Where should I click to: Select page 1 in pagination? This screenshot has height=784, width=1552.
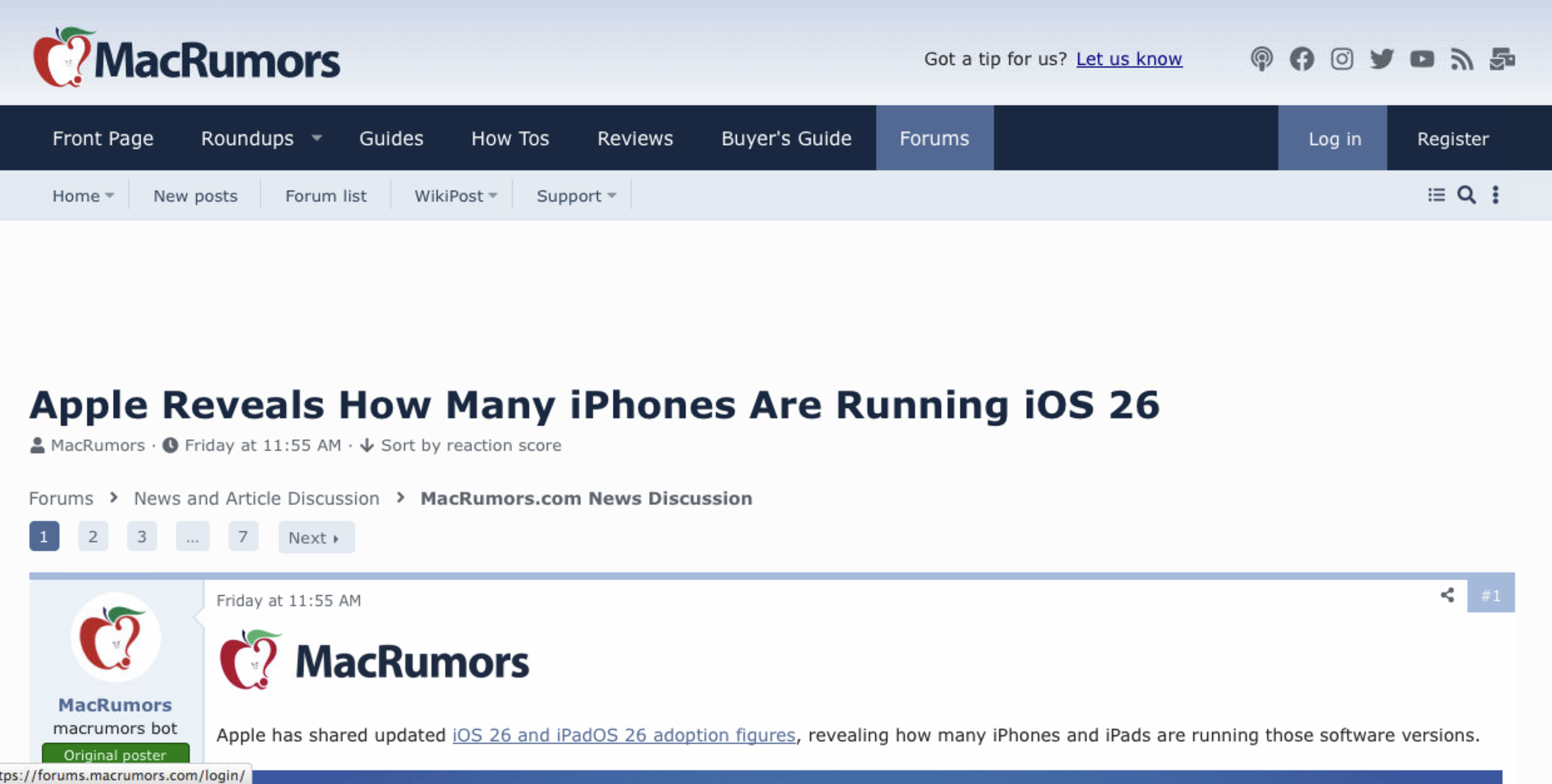44,537
